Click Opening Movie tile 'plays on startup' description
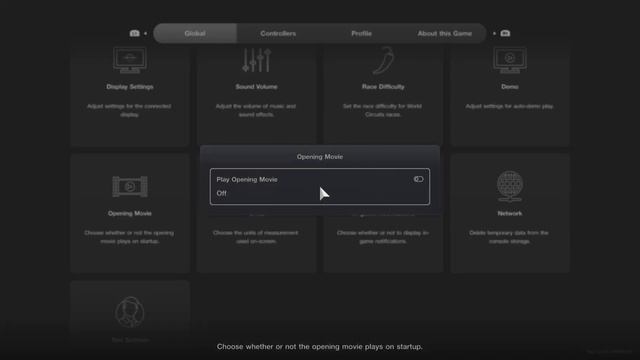Viewport: 640px width, 360px height. pyautogui.click(x=129, y=237)
